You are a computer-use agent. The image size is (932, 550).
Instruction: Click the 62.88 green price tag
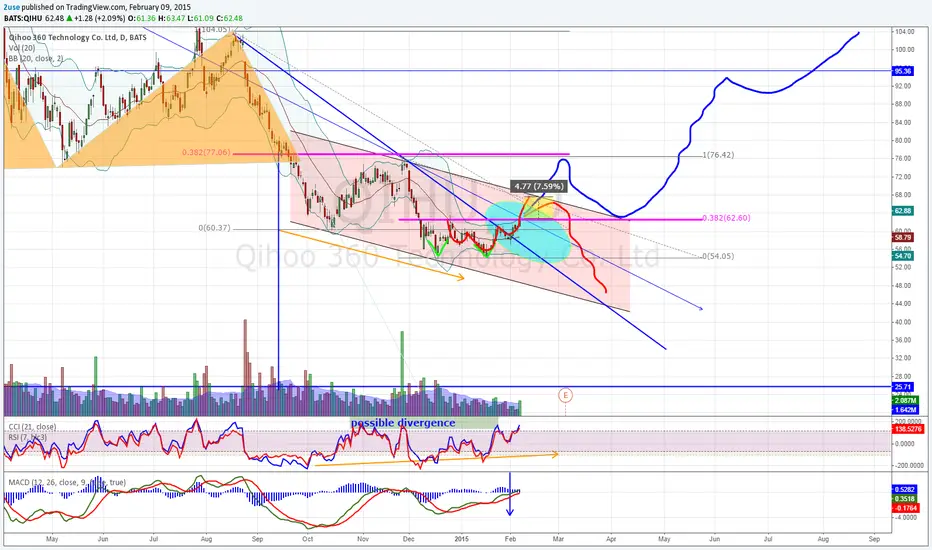coord(903,210)
